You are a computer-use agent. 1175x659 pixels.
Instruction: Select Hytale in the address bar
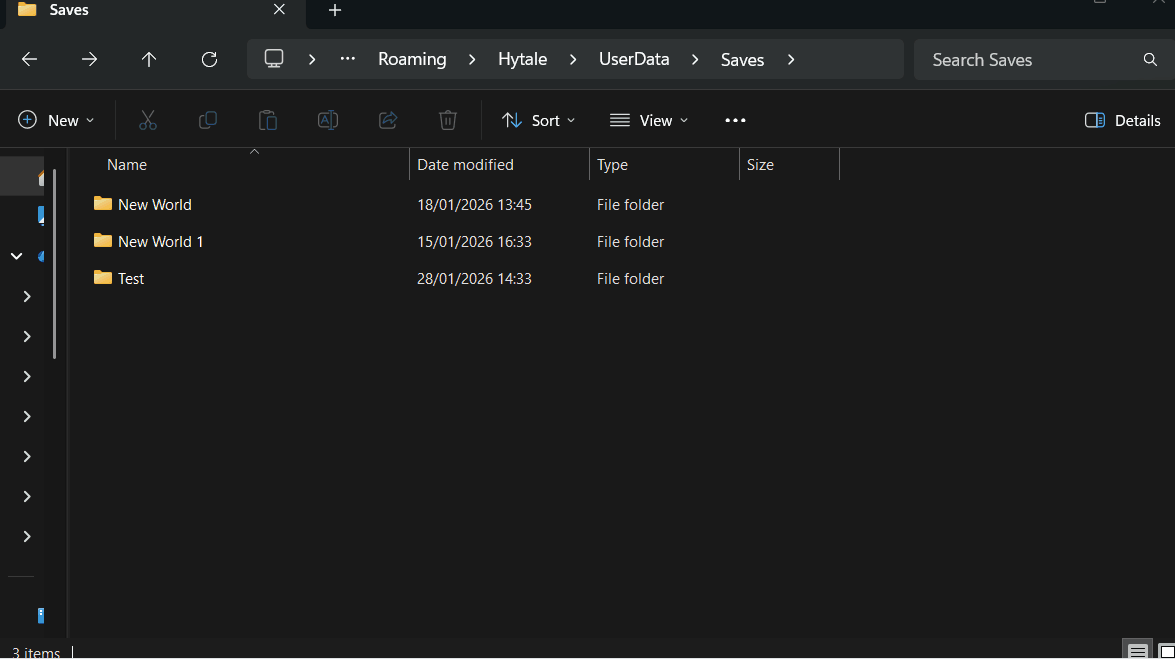(522, 59)
